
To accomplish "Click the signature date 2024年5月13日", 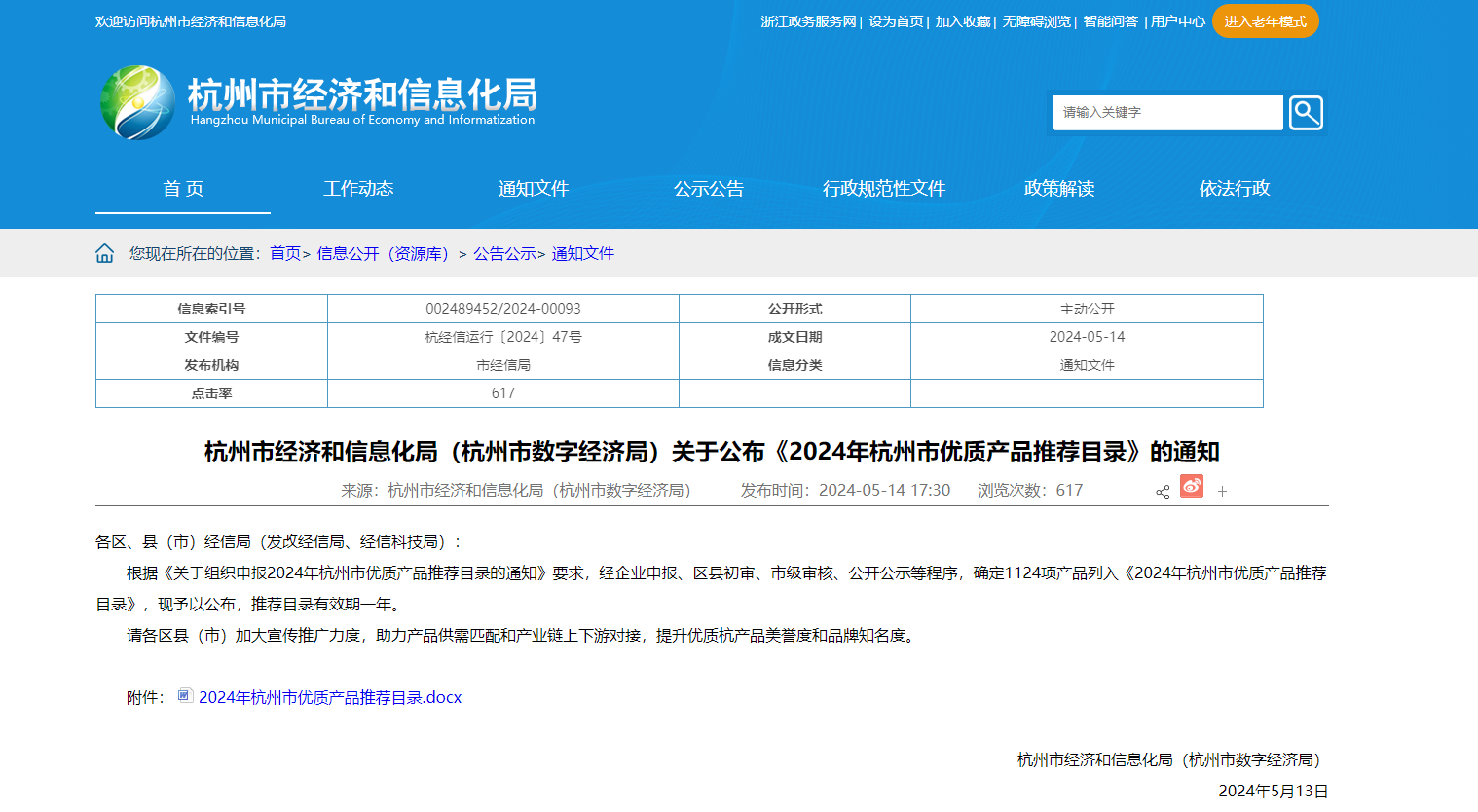I will (x=1274, y=791).
